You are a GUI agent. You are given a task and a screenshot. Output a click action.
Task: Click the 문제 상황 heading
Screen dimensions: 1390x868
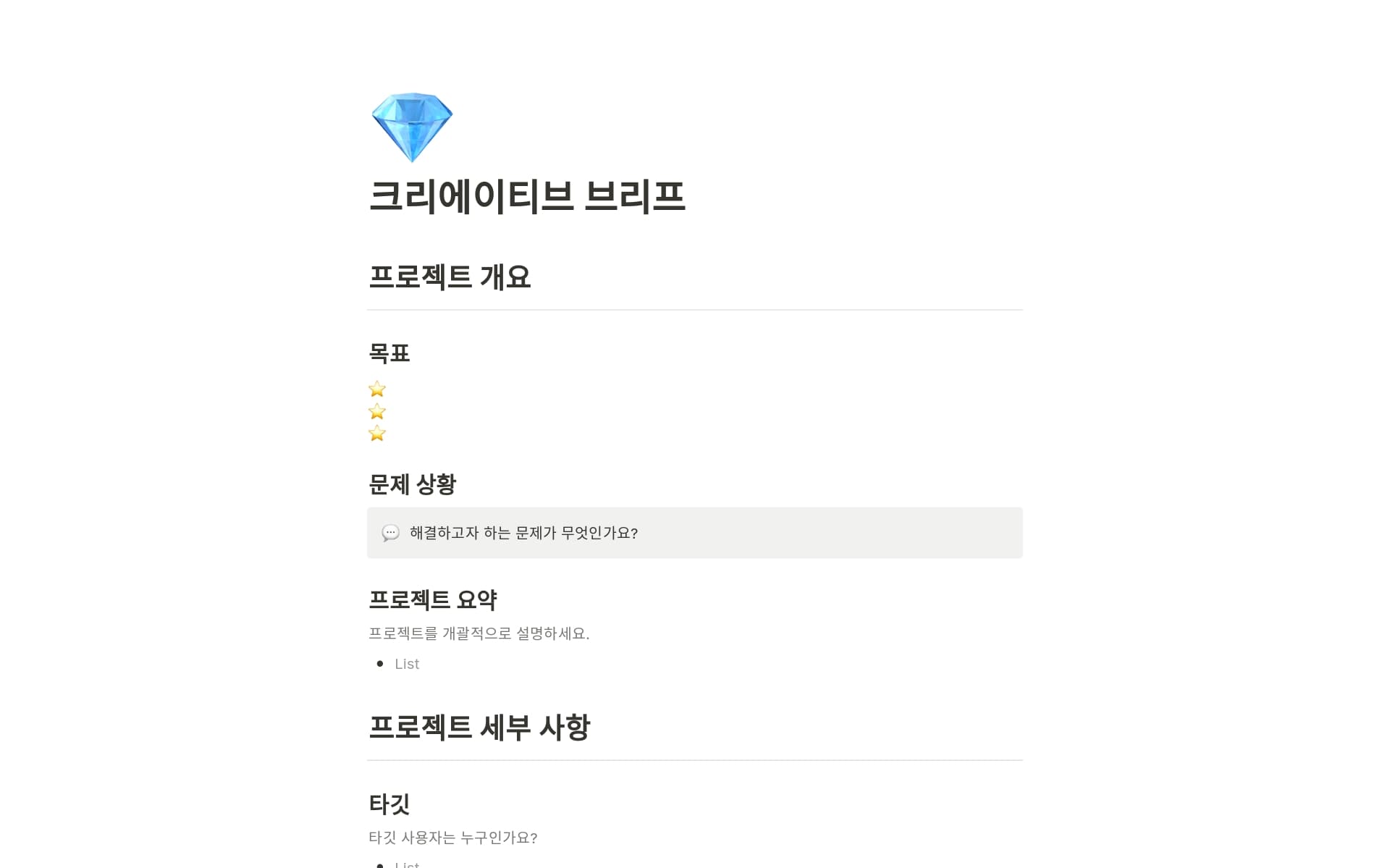point(412,484)
